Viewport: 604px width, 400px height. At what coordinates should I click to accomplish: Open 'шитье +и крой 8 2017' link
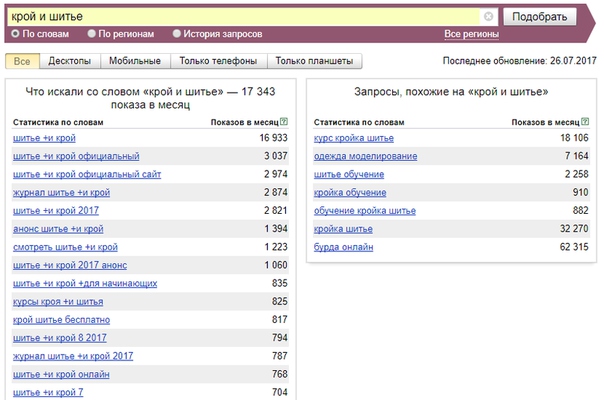[60, 338]
